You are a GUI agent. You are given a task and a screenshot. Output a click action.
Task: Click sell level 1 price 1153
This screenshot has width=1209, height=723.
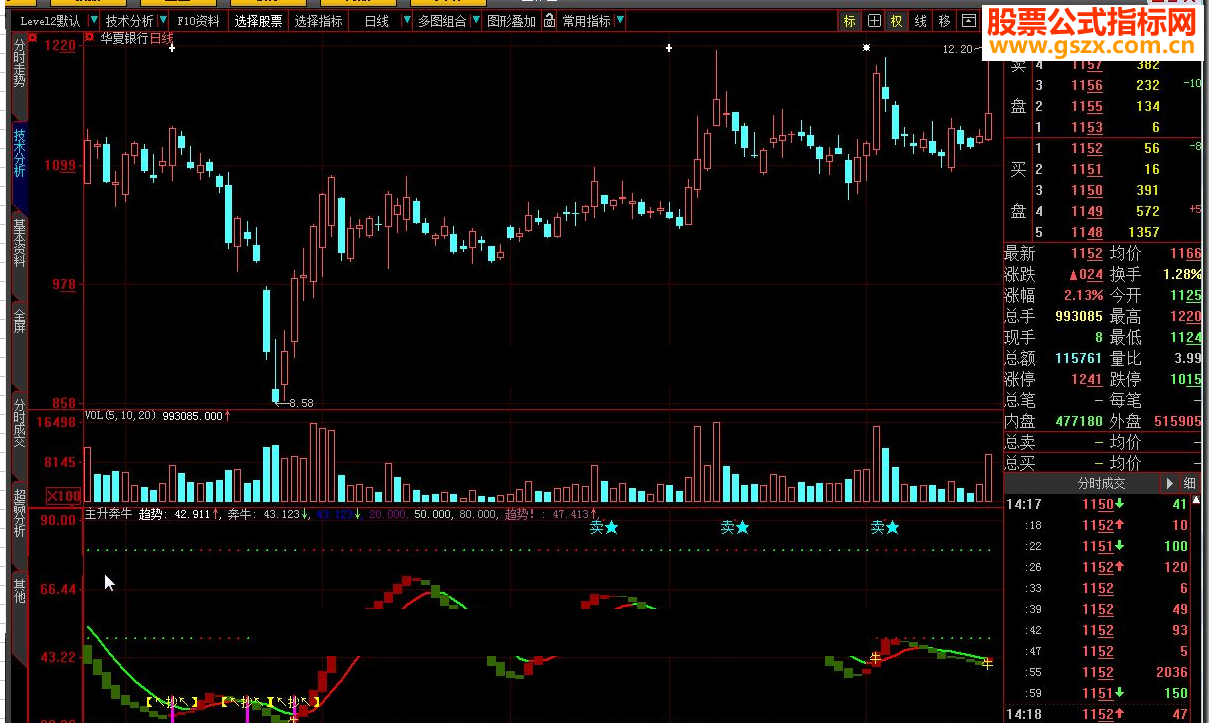click(1087, 127)
